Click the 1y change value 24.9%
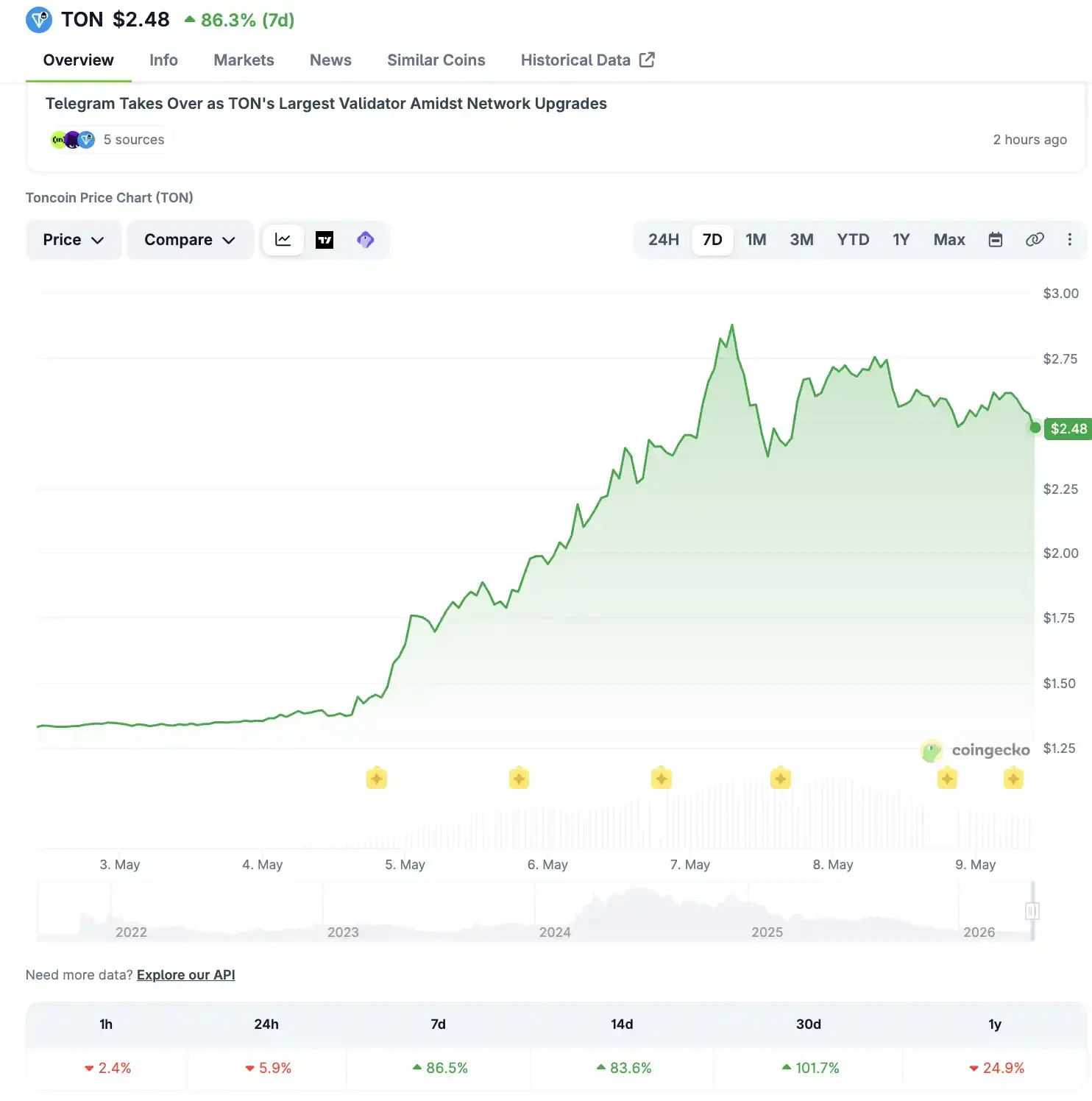1092x1101 pixels. pos(996,1068)
